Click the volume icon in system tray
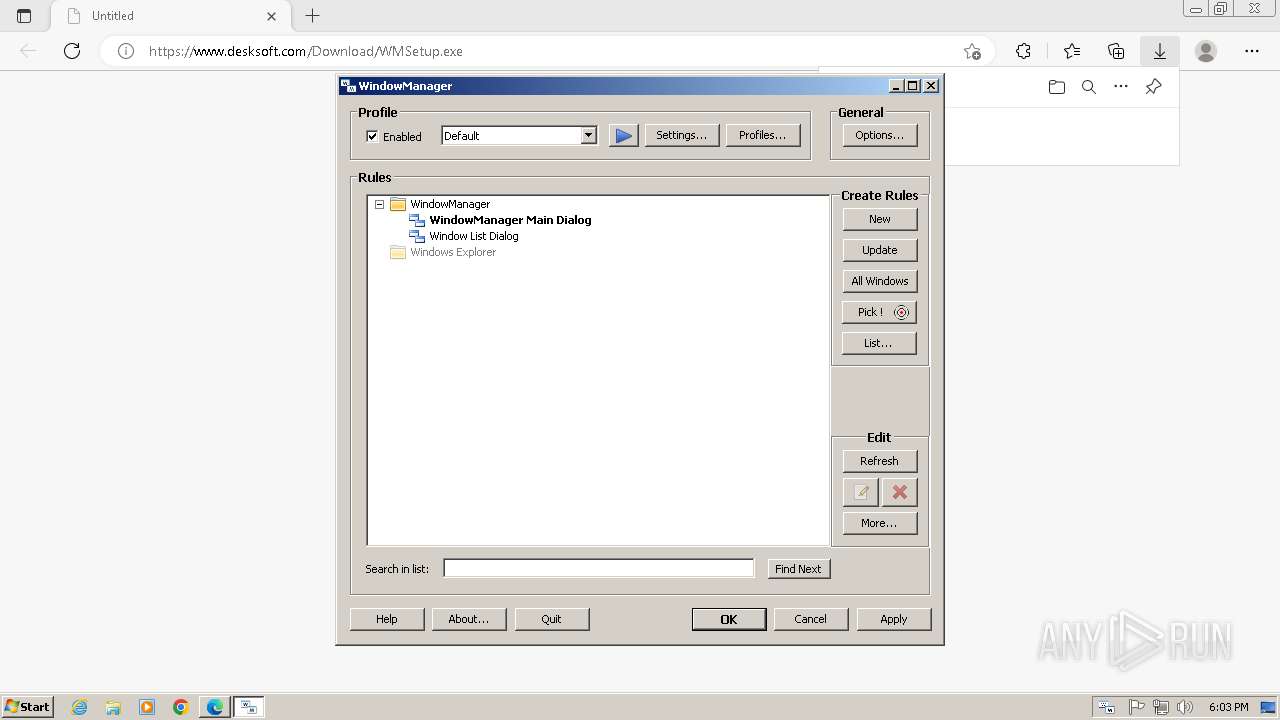The image size is (1280, 720). coord(1185,707)
